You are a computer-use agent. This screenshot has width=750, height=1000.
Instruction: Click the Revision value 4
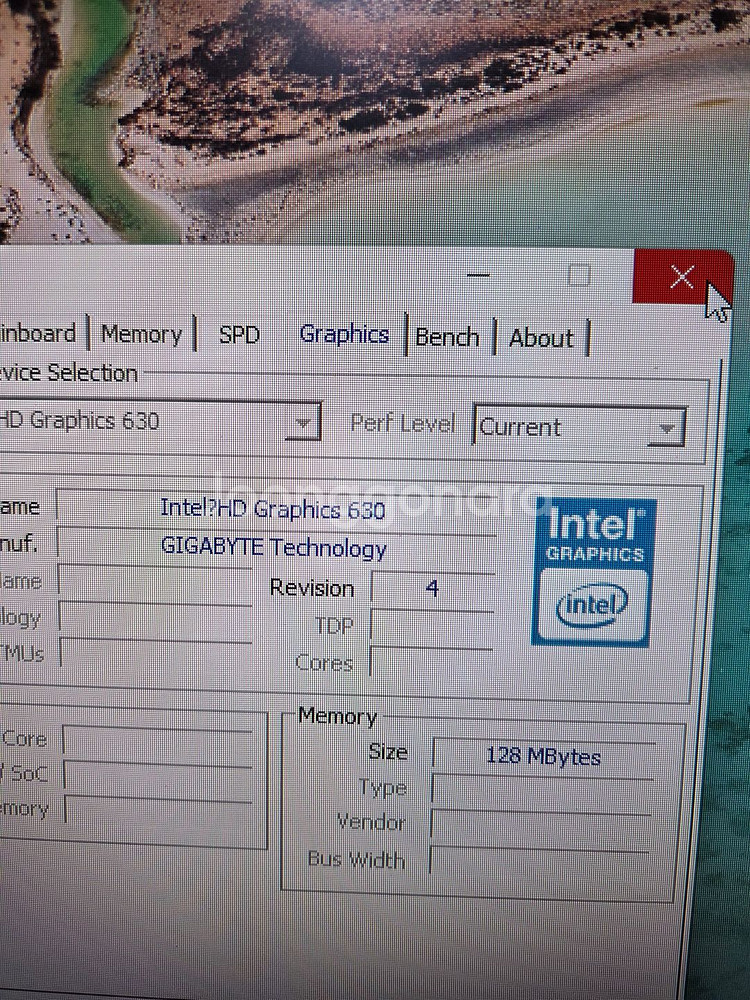pyautogui.click(x=432, y=588)
